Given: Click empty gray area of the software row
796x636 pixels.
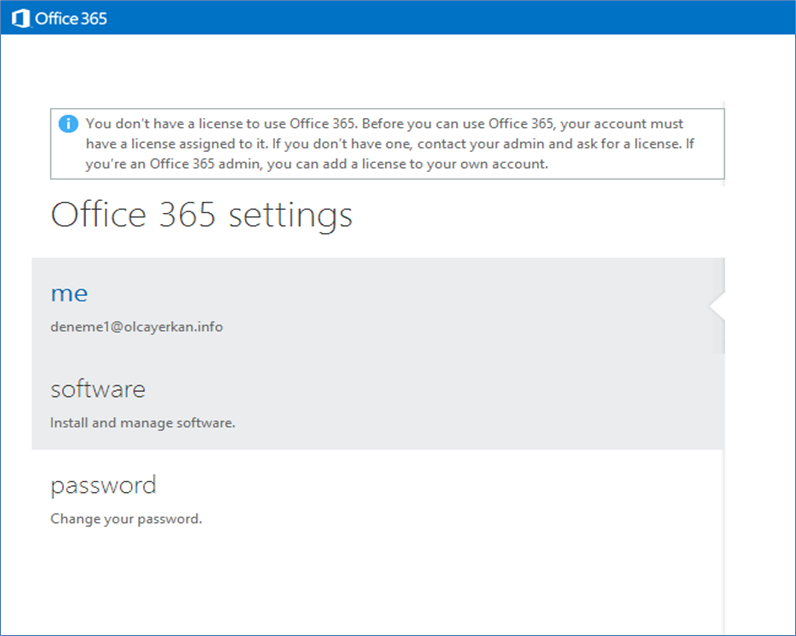Looking at the screenshot, I should (x=457, y=401).
